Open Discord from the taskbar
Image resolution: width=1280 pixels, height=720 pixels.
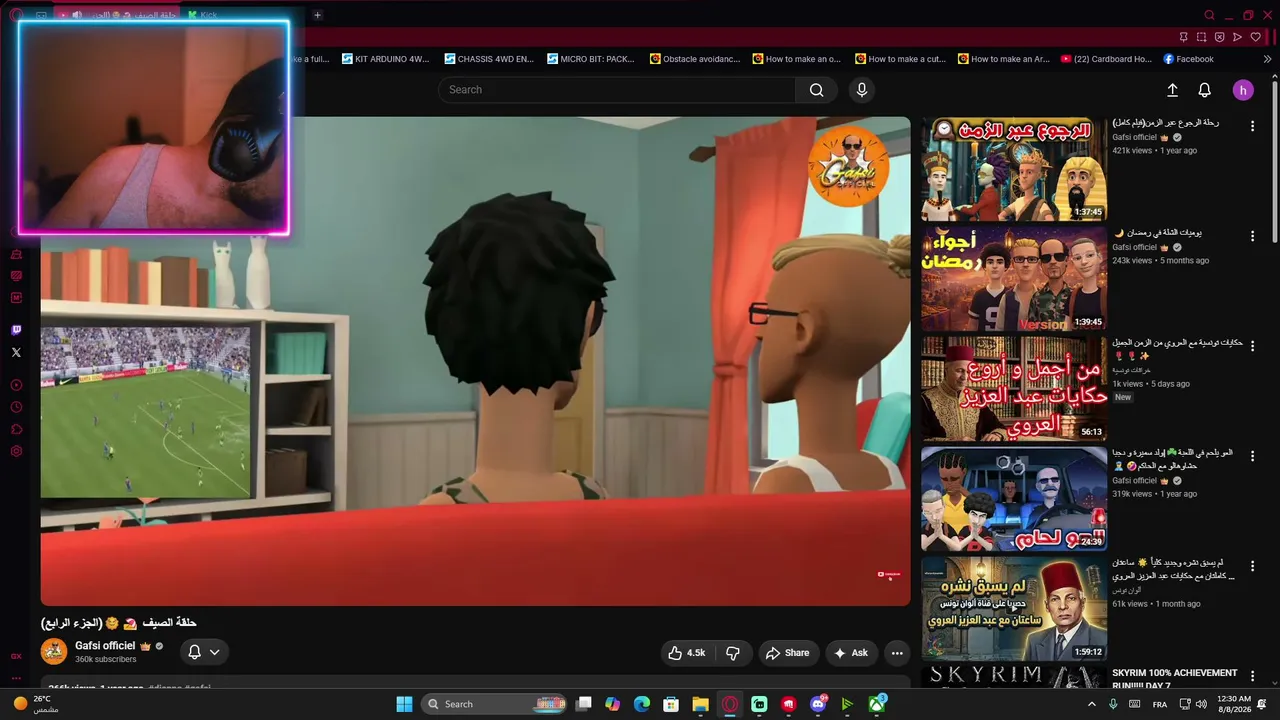click(x=818, y=704)
